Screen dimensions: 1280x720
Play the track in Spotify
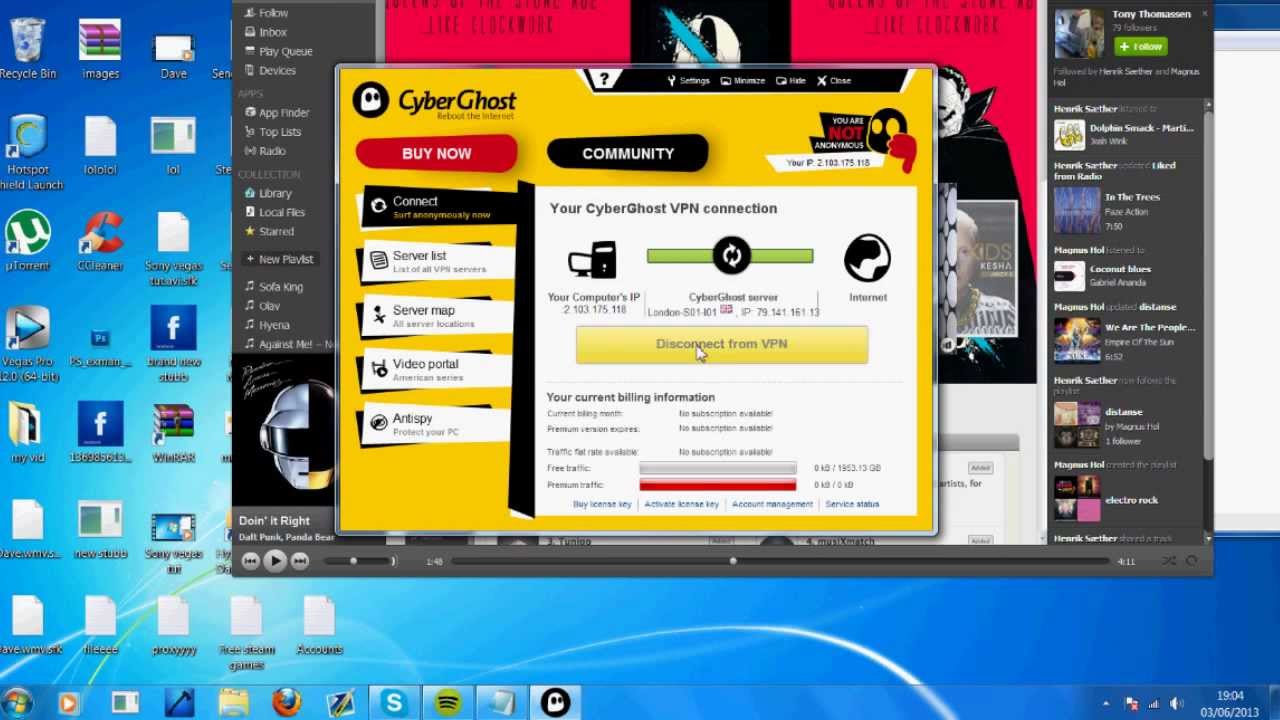click(x=275, y=561)
